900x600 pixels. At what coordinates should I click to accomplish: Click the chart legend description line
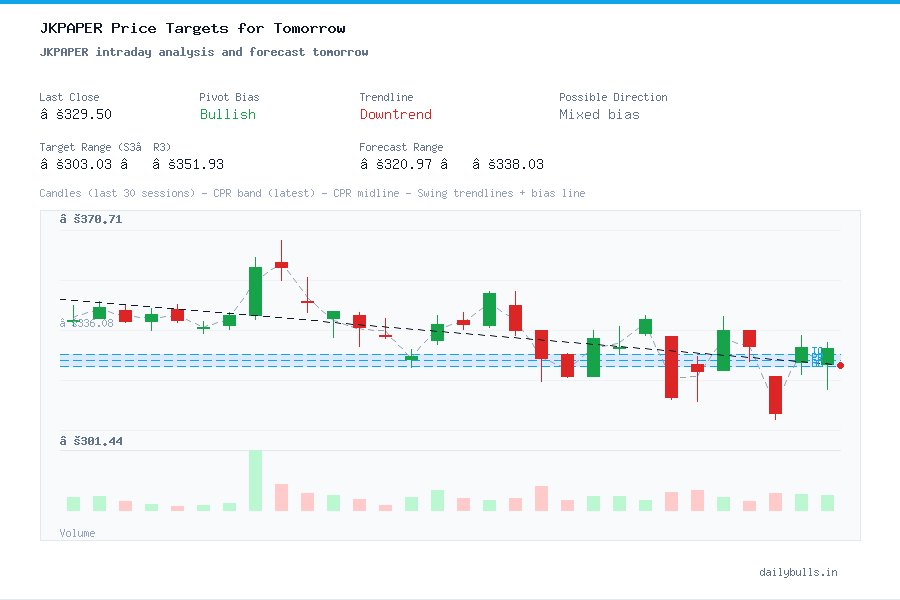click(x=310, y=193)
